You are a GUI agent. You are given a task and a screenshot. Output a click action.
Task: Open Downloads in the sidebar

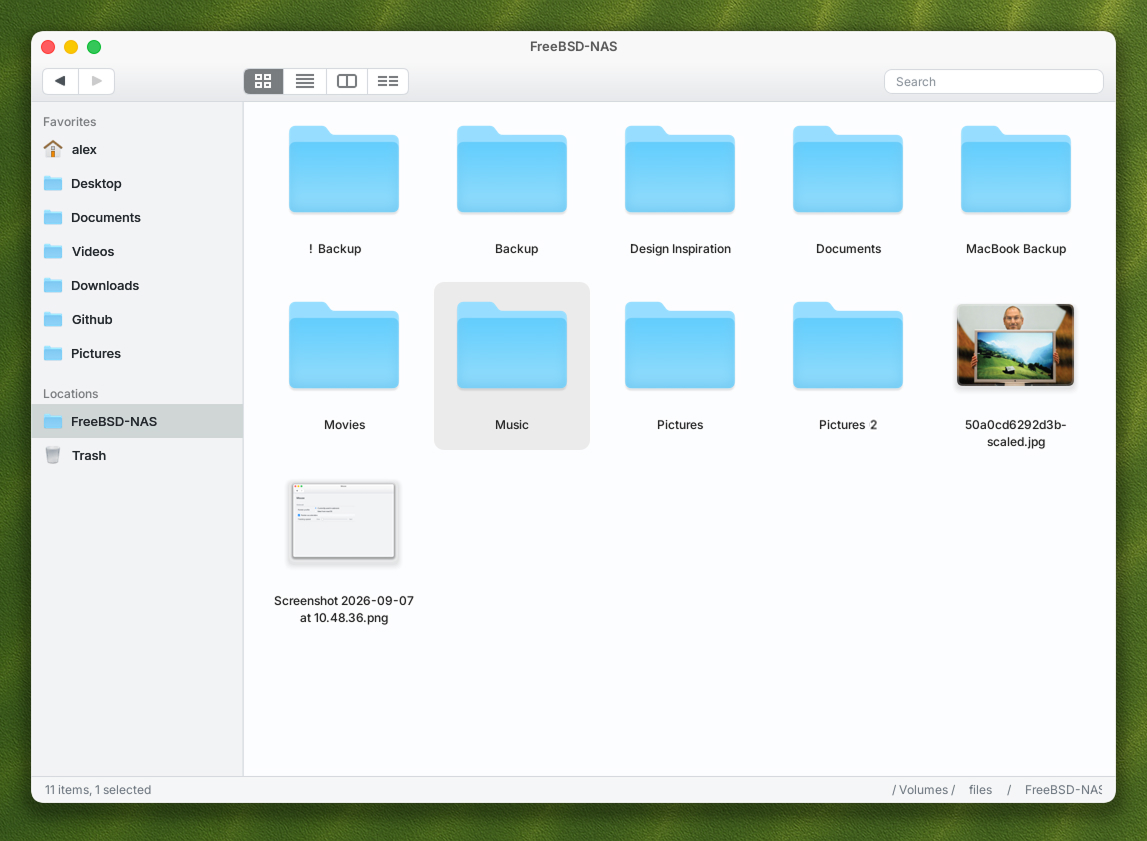point(137,285)
